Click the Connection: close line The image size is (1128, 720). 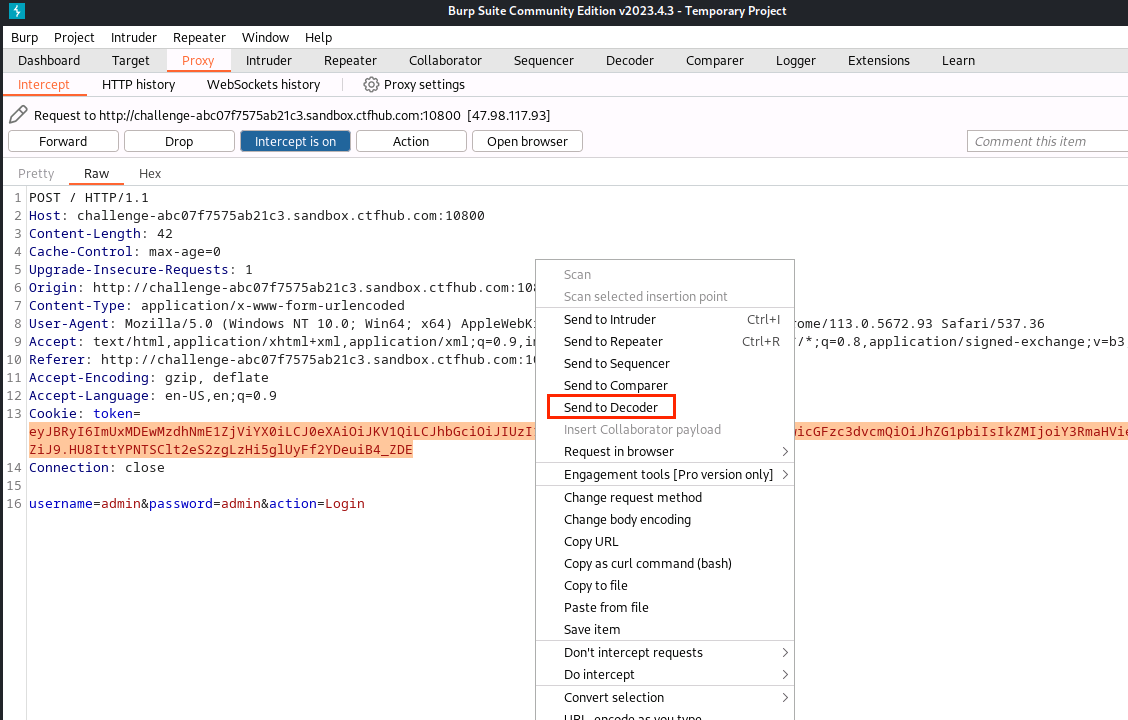coord(96,468)
